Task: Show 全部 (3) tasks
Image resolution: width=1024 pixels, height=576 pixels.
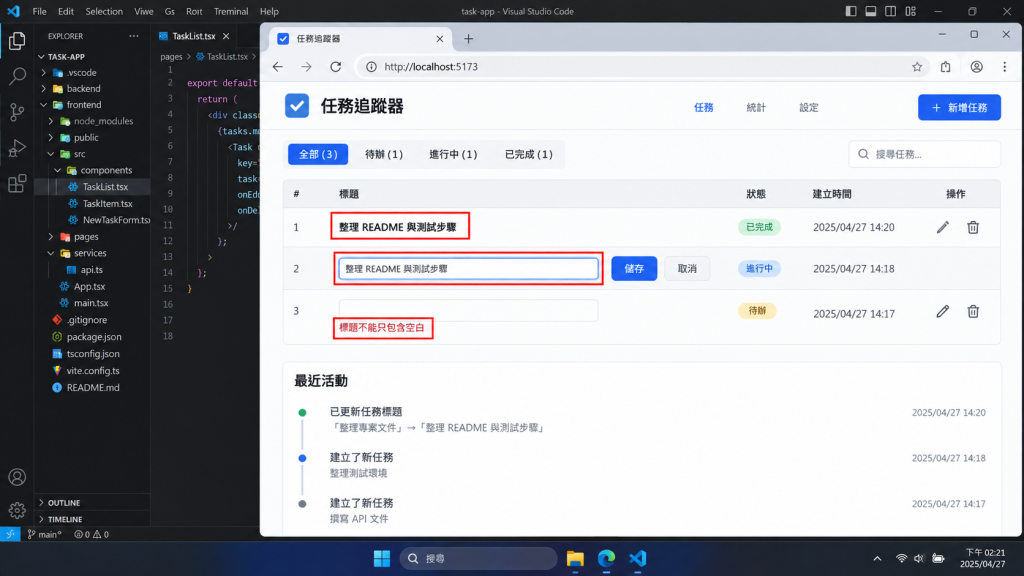Action: tap(318, 154)
